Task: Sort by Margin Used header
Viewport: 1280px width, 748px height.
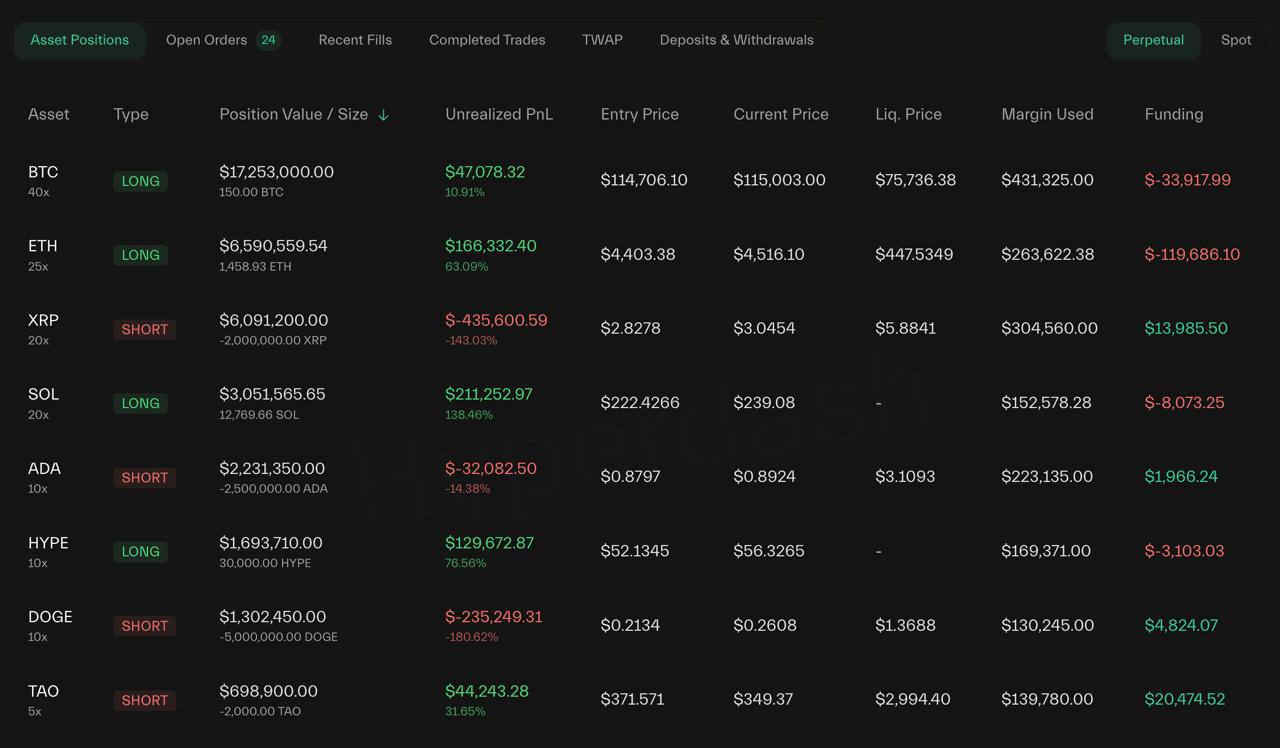Action: coord(1047,114)
